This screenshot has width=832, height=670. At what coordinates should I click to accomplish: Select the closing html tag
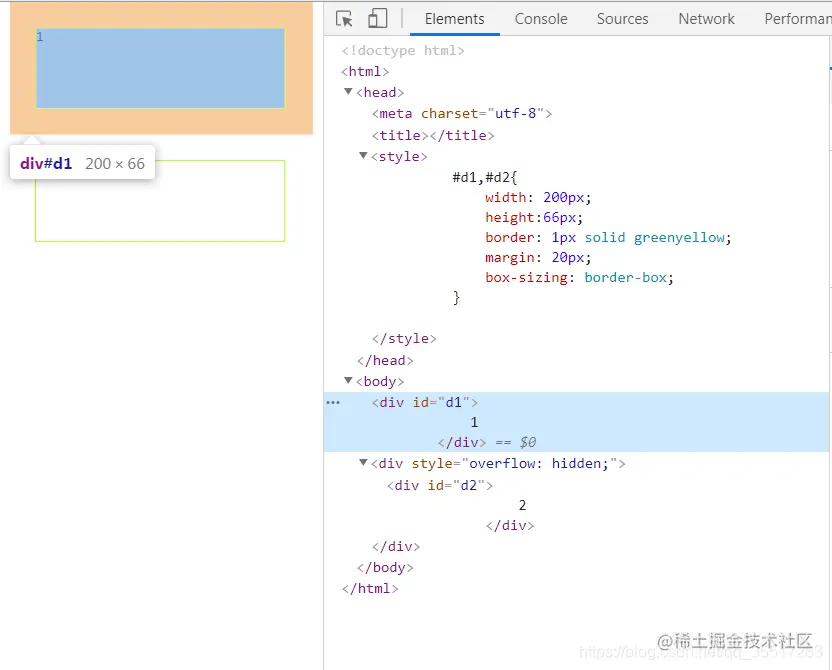[370, 589]
